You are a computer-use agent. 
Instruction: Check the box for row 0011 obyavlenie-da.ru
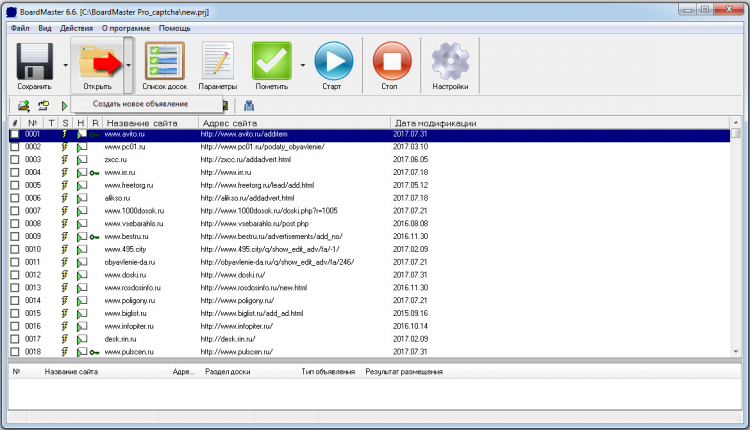[15, 262]
